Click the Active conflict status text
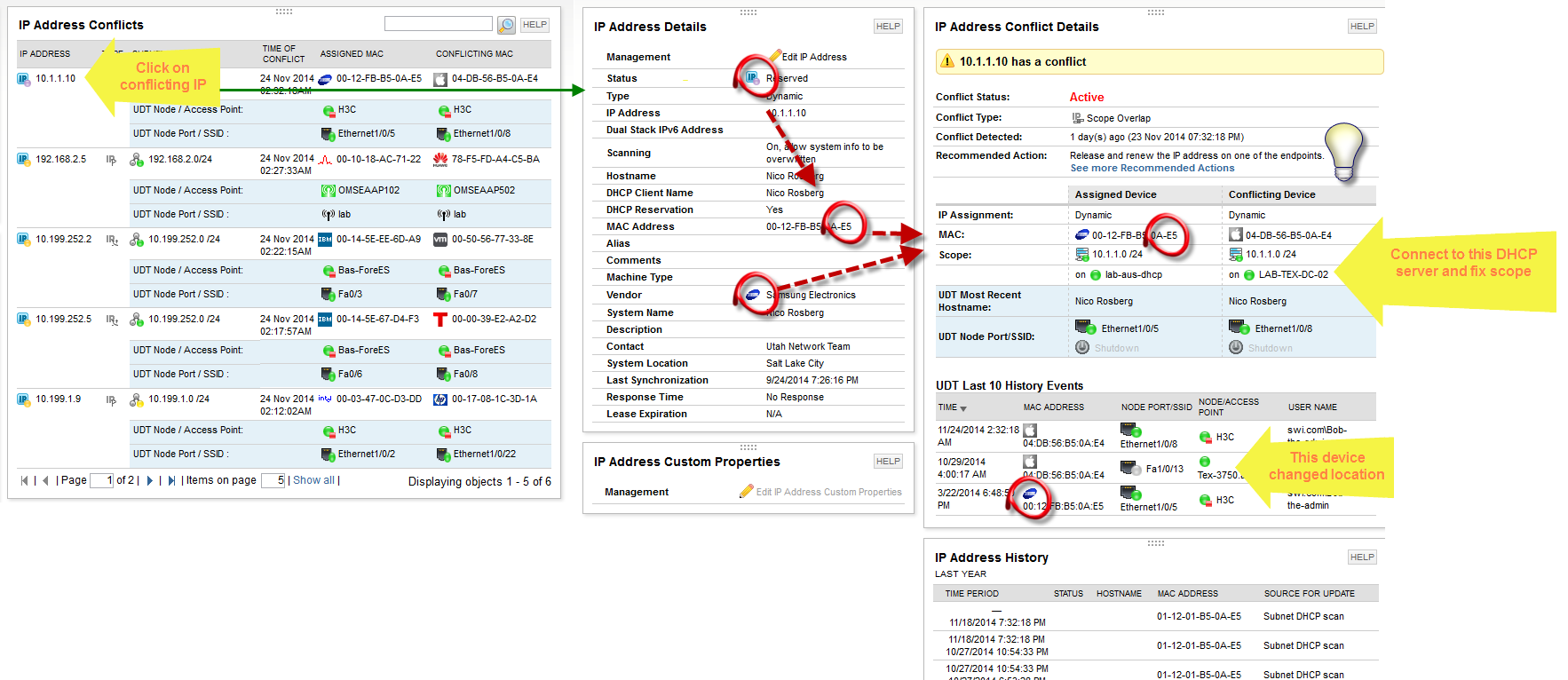This screenshot has width=1568, height=680. [1087, 98]
